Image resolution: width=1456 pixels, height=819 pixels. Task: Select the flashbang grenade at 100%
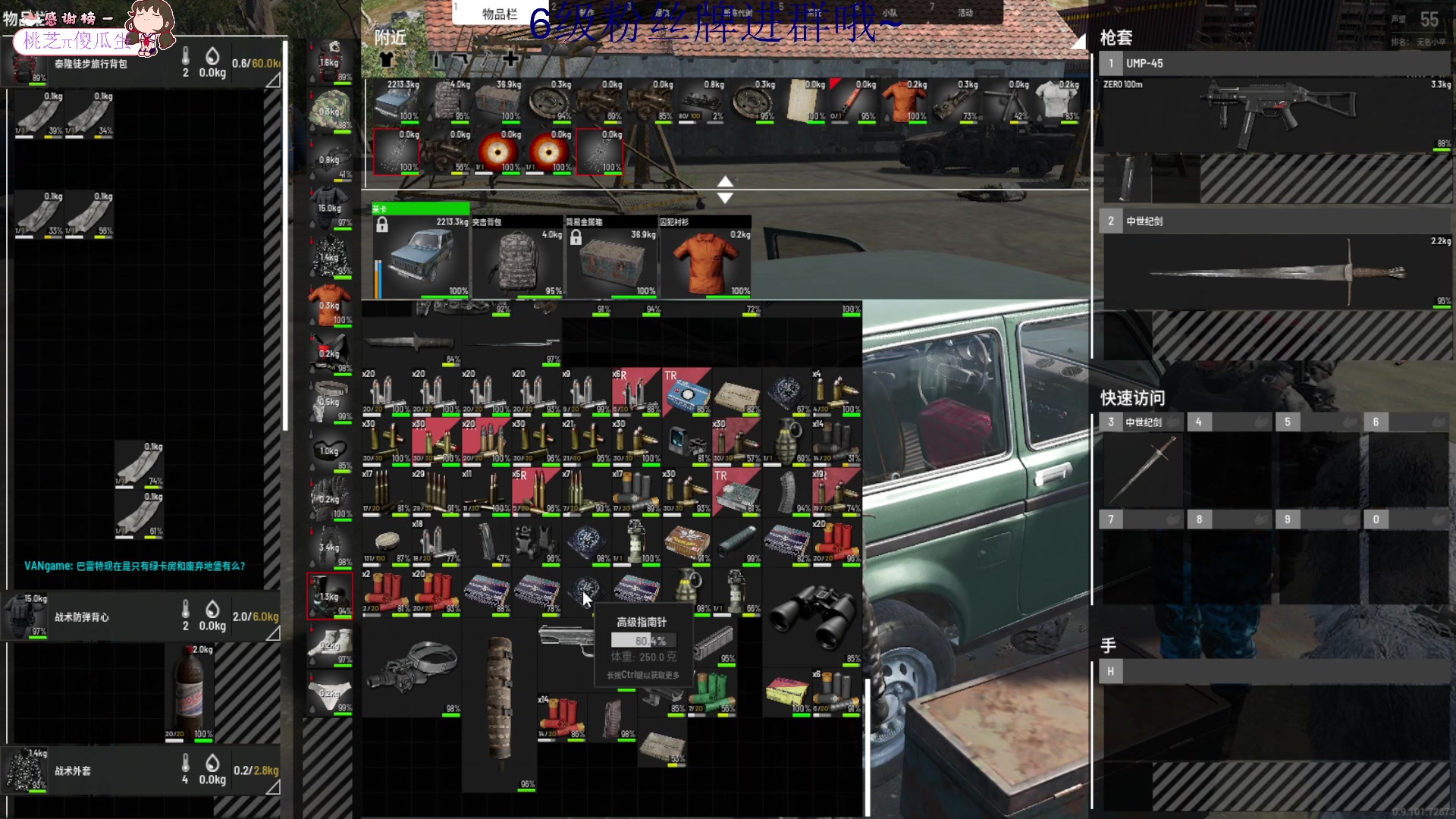coord(637,541)
